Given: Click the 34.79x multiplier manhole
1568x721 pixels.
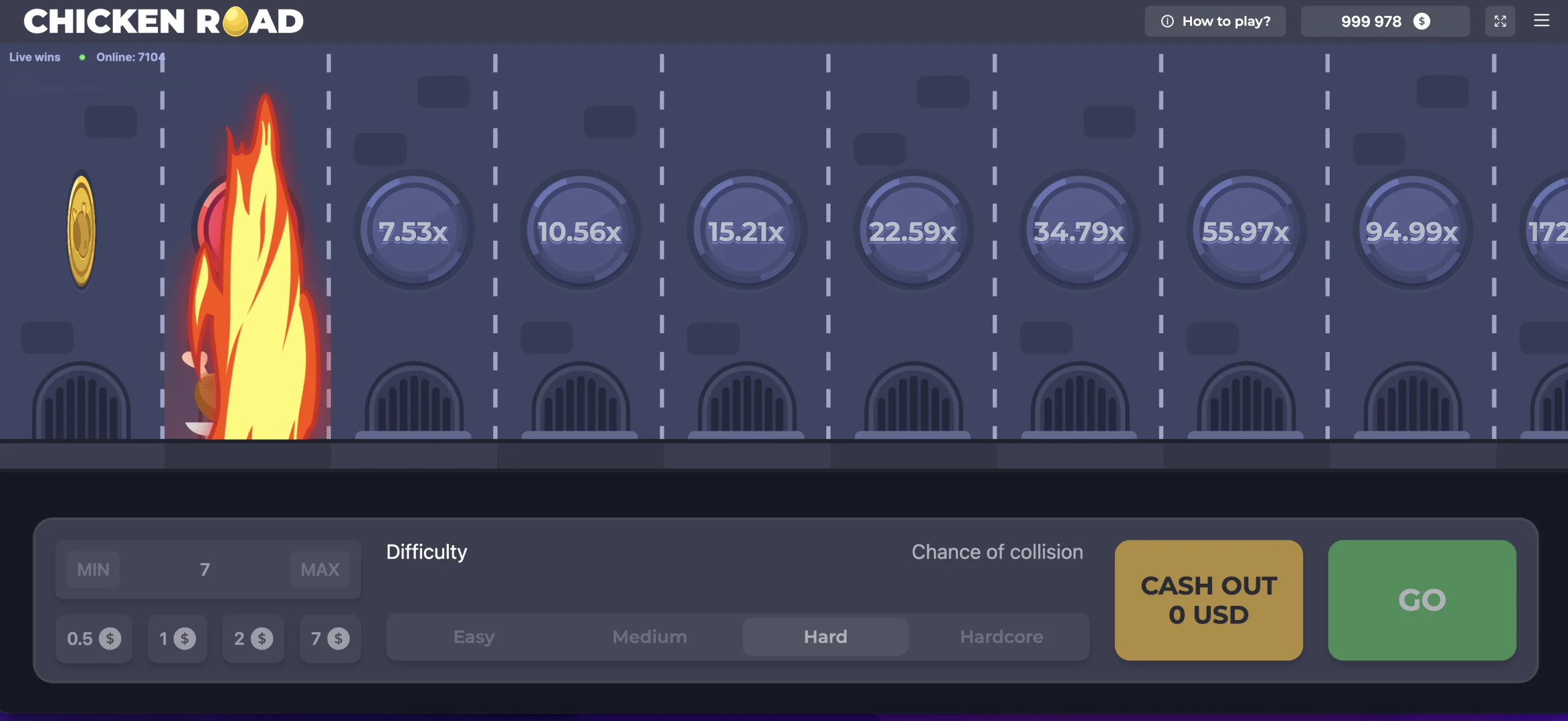Looking at the screenshot, I should (1080, 232).
